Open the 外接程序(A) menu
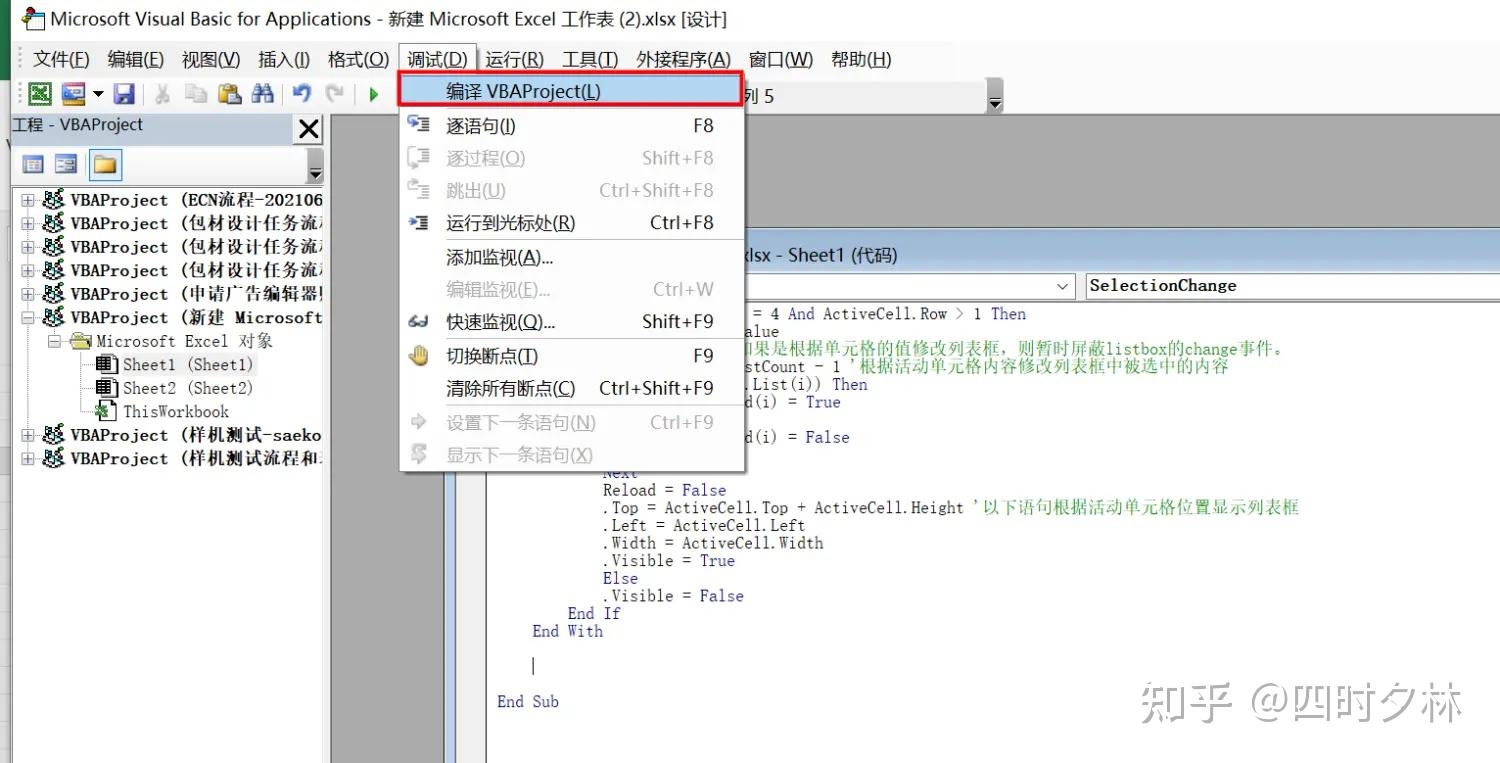 click(684, 60)
